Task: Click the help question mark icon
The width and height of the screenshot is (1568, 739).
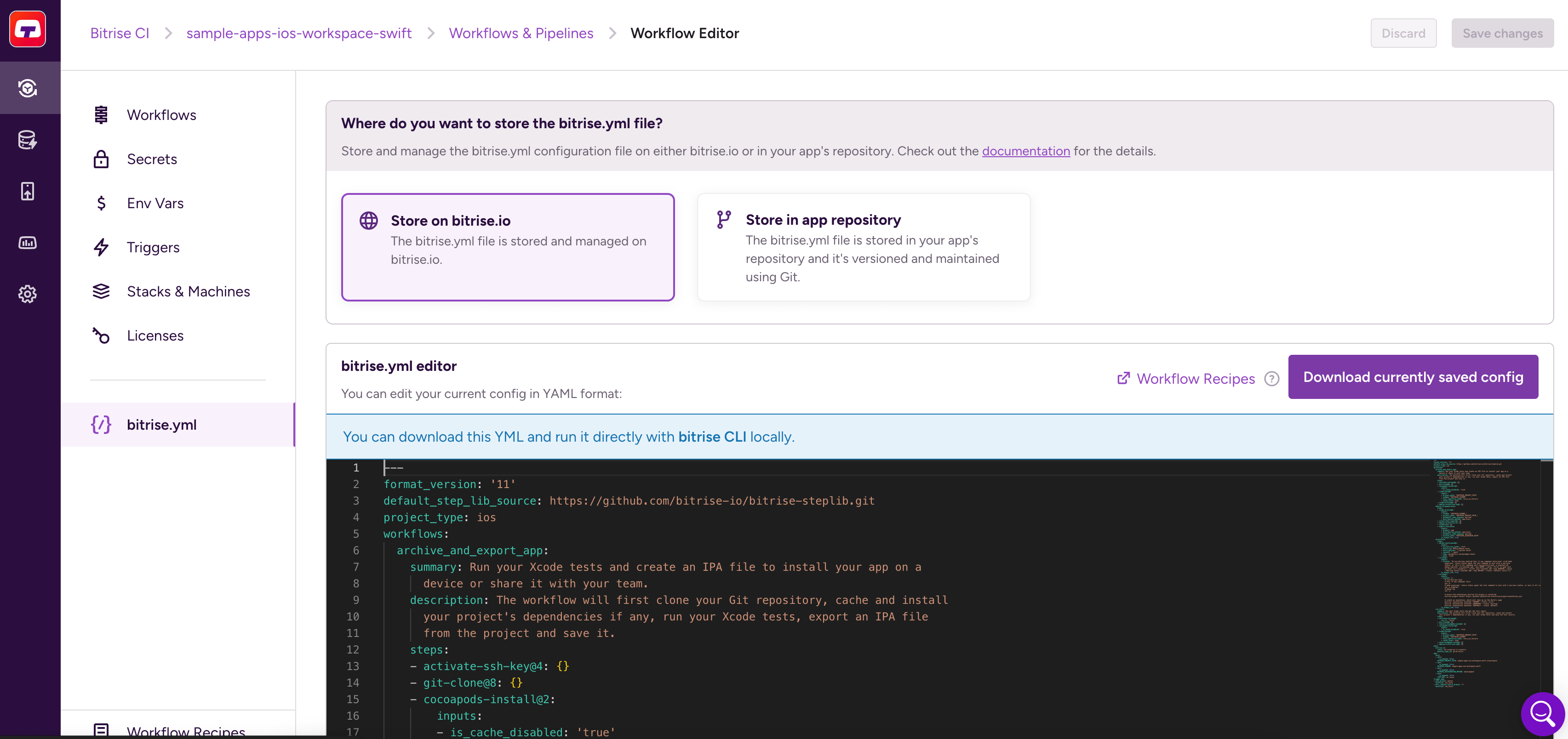Action: tap(1271, 378)
